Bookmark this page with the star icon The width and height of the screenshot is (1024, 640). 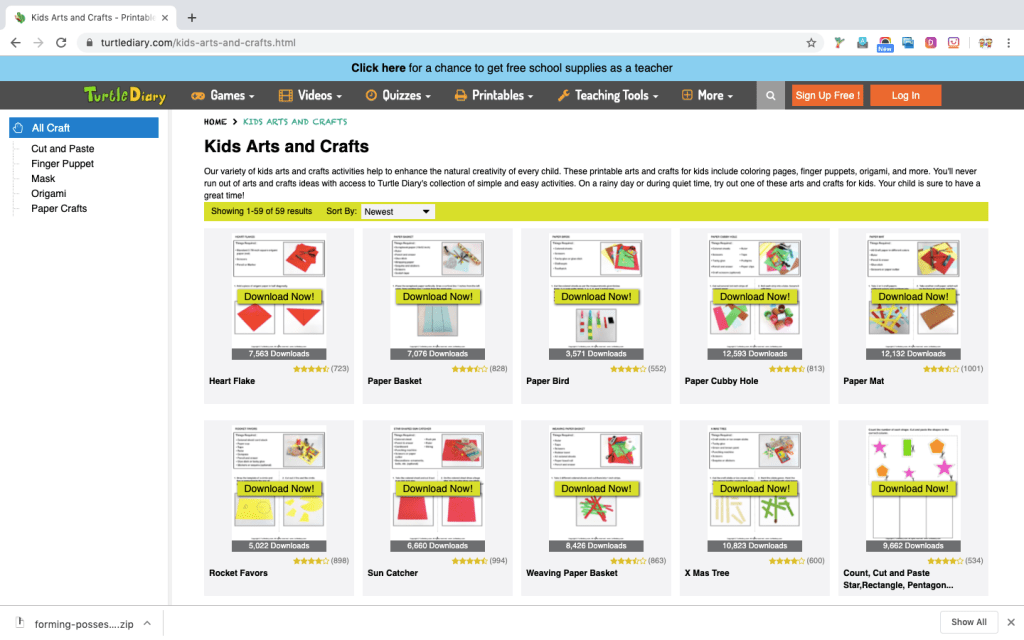click(x=811, y=43)
